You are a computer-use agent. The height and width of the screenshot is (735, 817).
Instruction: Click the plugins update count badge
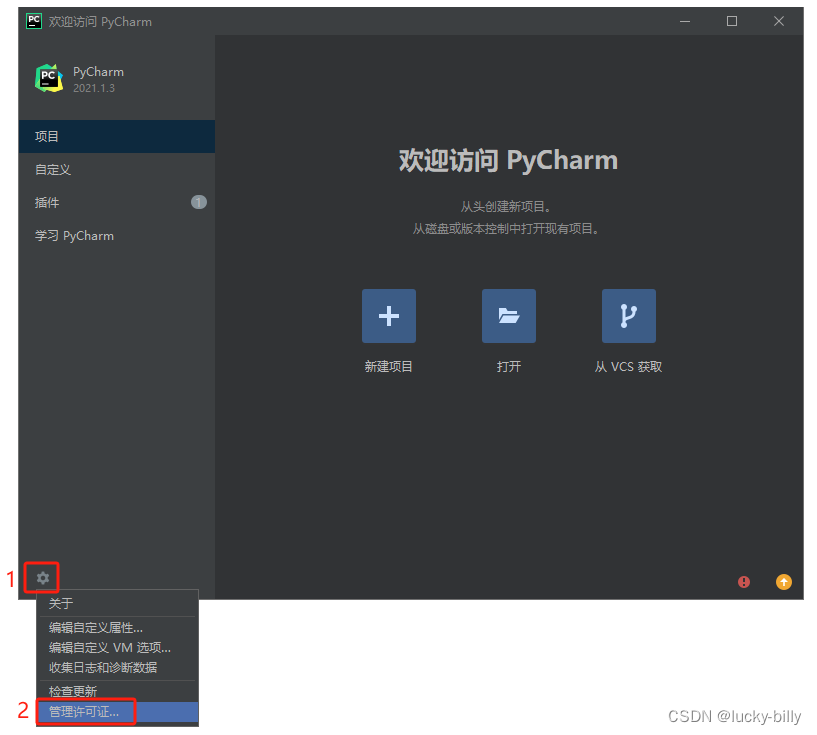tap(199, 202)
